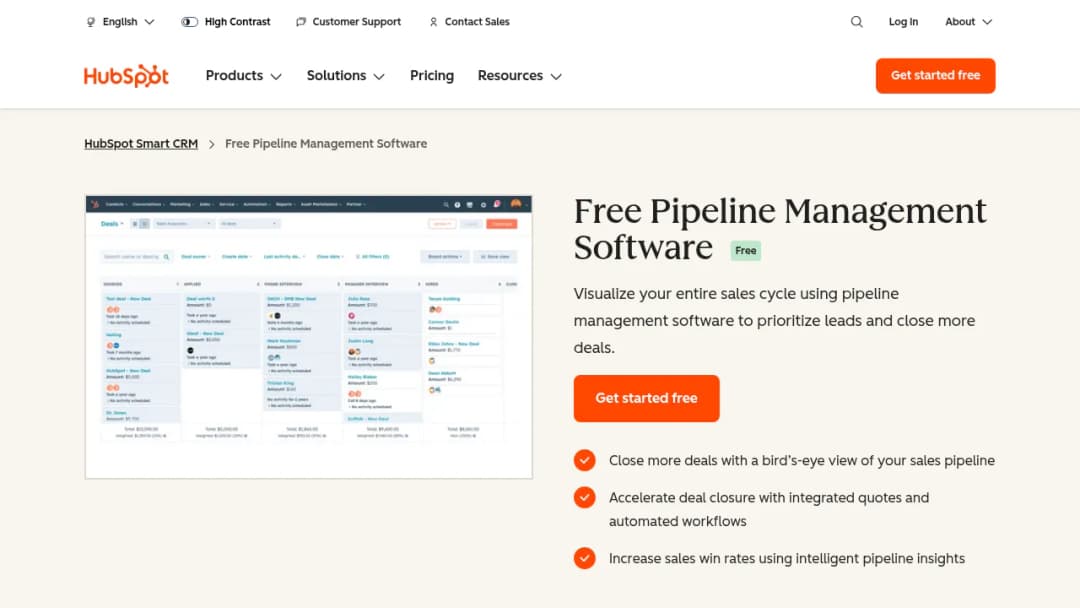Screen dimensions: 1080x608
Task: Click the checkmark beside 'Close more deals'
Action: pos(585,460)
